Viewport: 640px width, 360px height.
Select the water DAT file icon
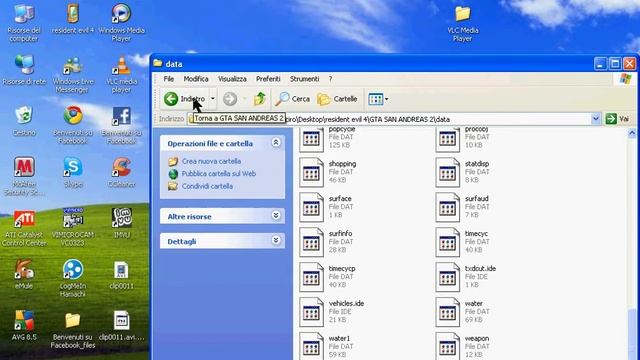click(x=447, y=313)
